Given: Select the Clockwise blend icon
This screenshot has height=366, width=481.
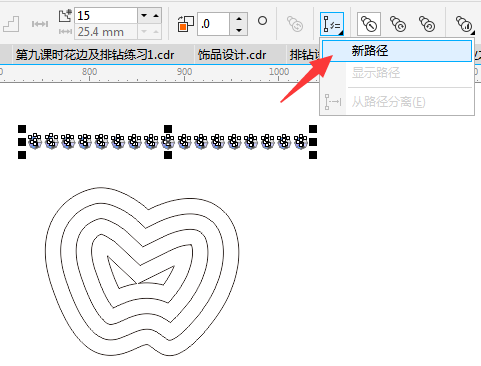Looking at the screenshot, I should 398,24.
